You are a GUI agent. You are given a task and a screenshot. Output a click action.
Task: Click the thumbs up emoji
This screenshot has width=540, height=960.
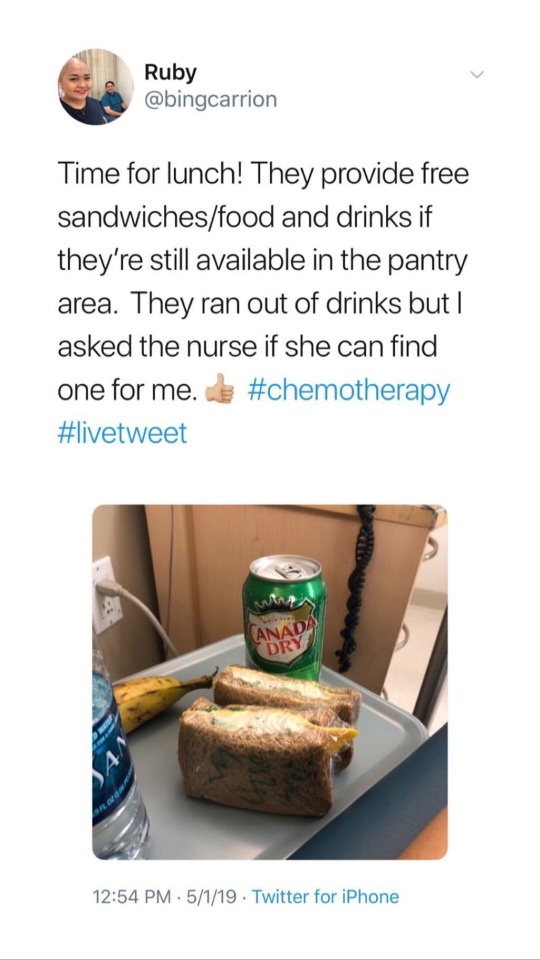click(219, 391)
